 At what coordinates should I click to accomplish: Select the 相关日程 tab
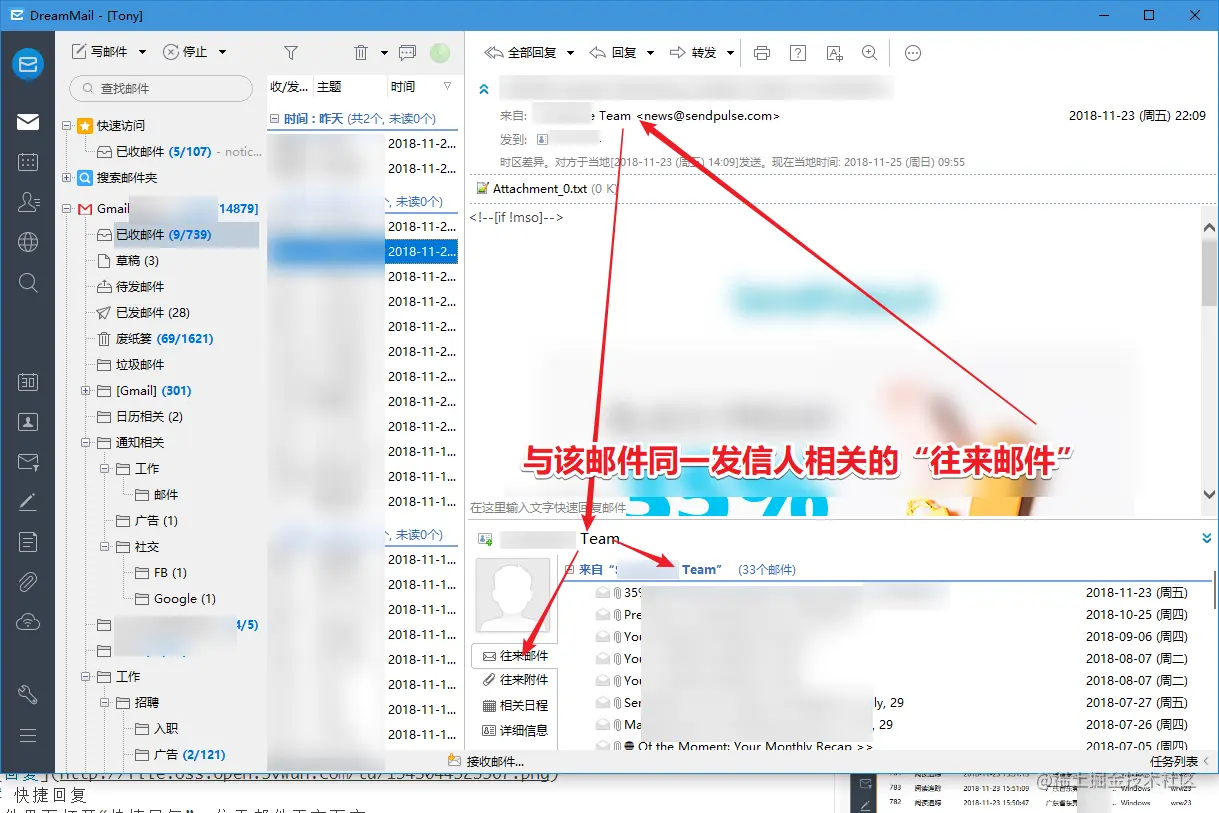point(514,705)
